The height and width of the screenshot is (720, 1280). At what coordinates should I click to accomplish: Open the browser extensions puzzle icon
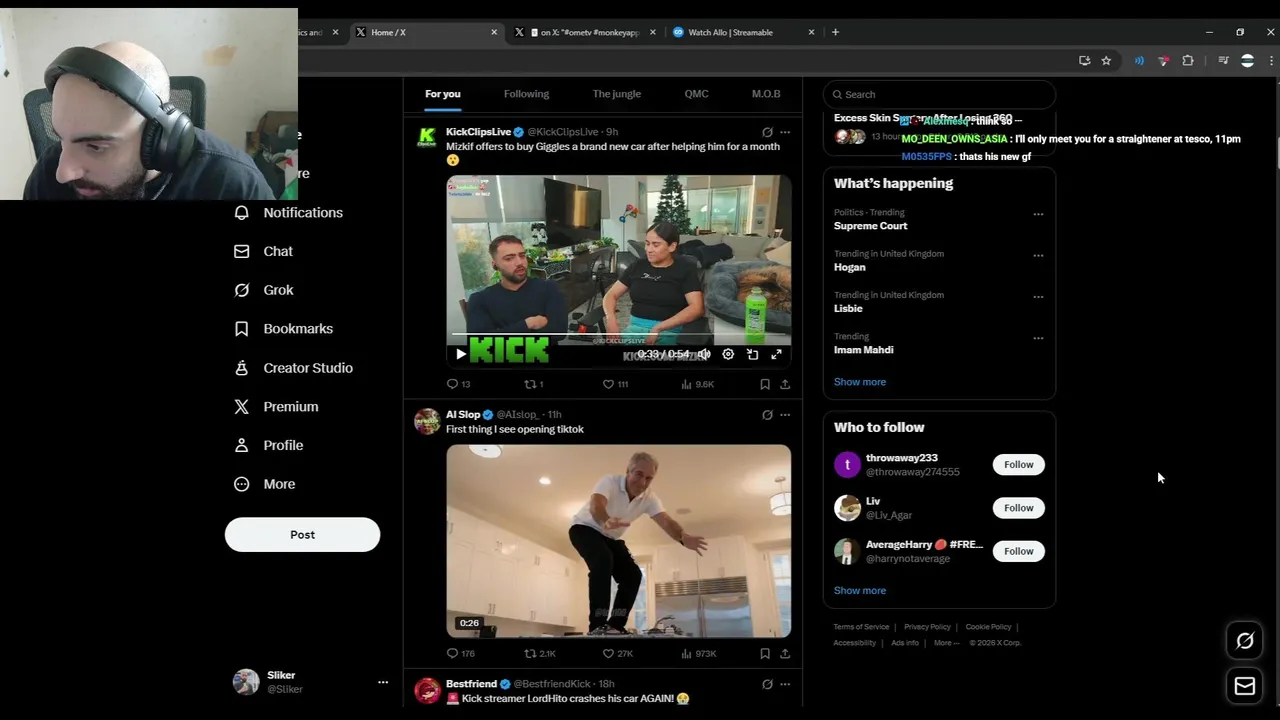(1188, 61)
